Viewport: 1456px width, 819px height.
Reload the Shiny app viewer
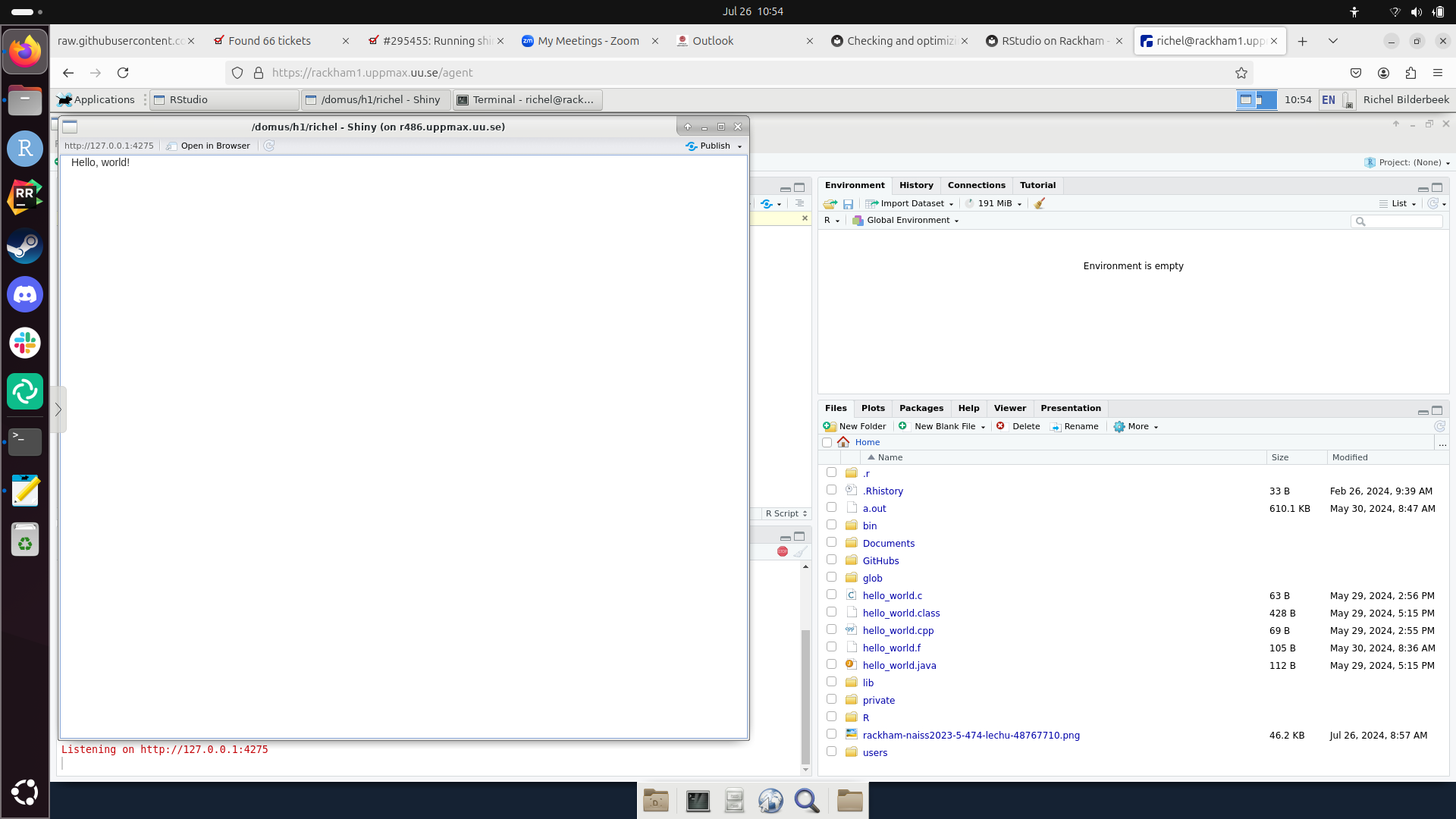(268, 146)
